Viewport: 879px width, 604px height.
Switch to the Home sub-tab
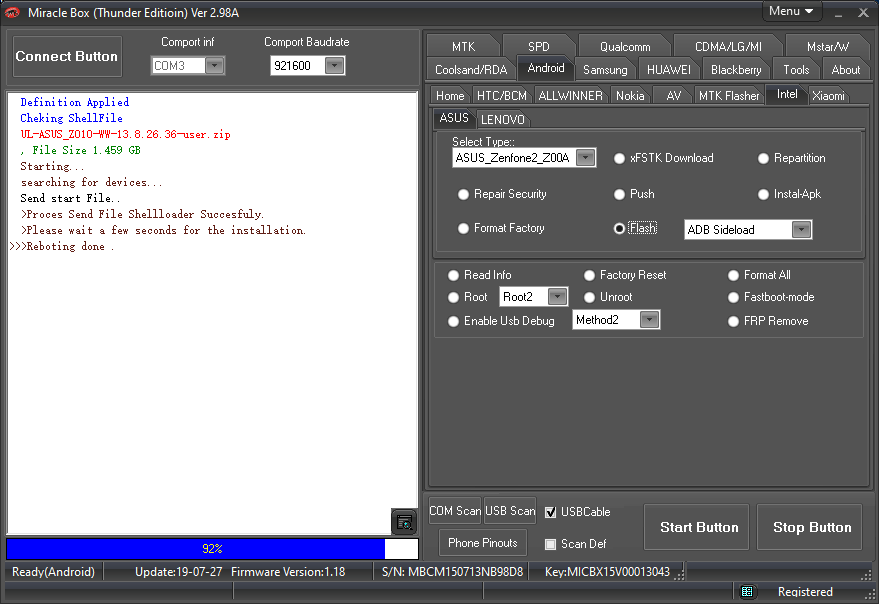point(450,95)
